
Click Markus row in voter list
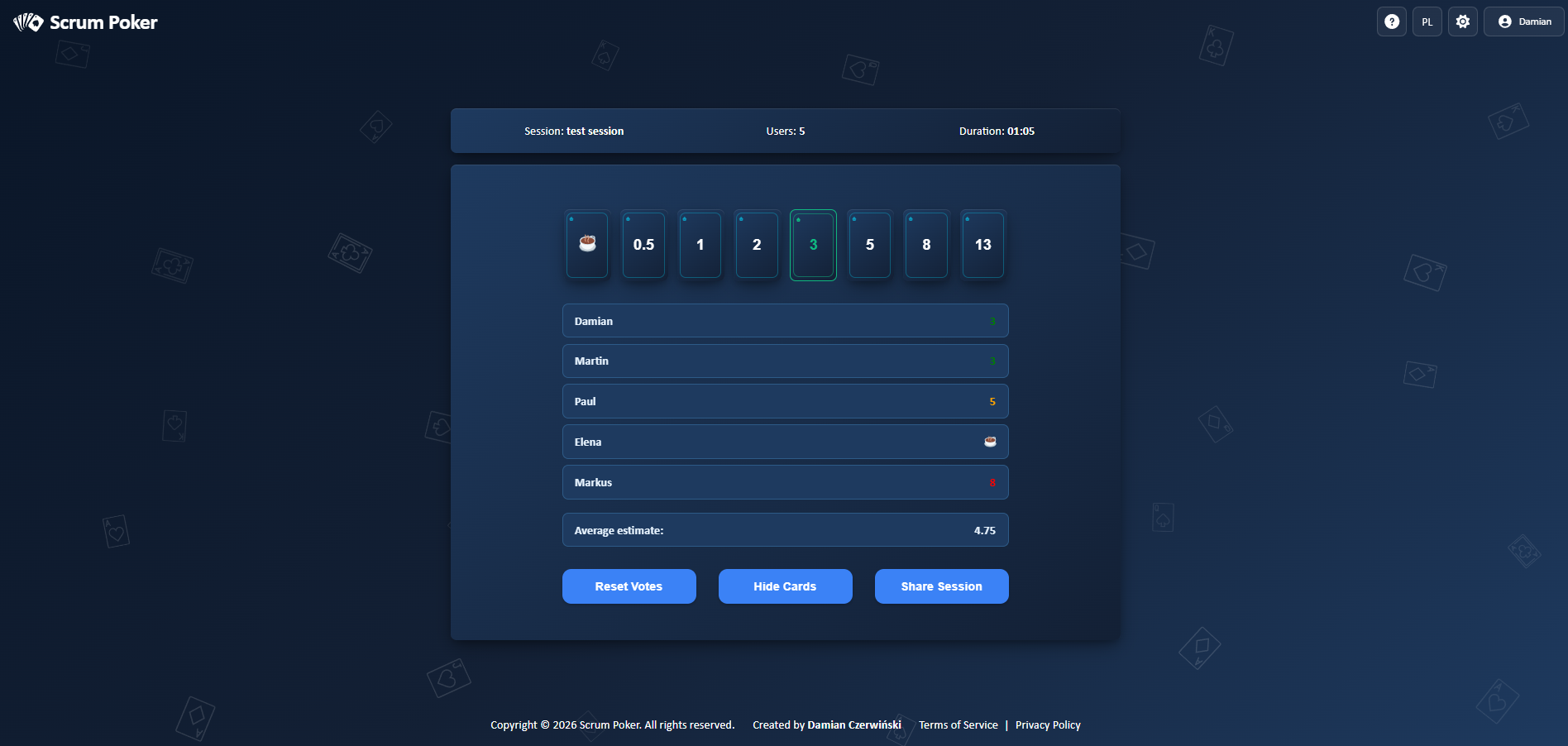click(x=785, y=482)
